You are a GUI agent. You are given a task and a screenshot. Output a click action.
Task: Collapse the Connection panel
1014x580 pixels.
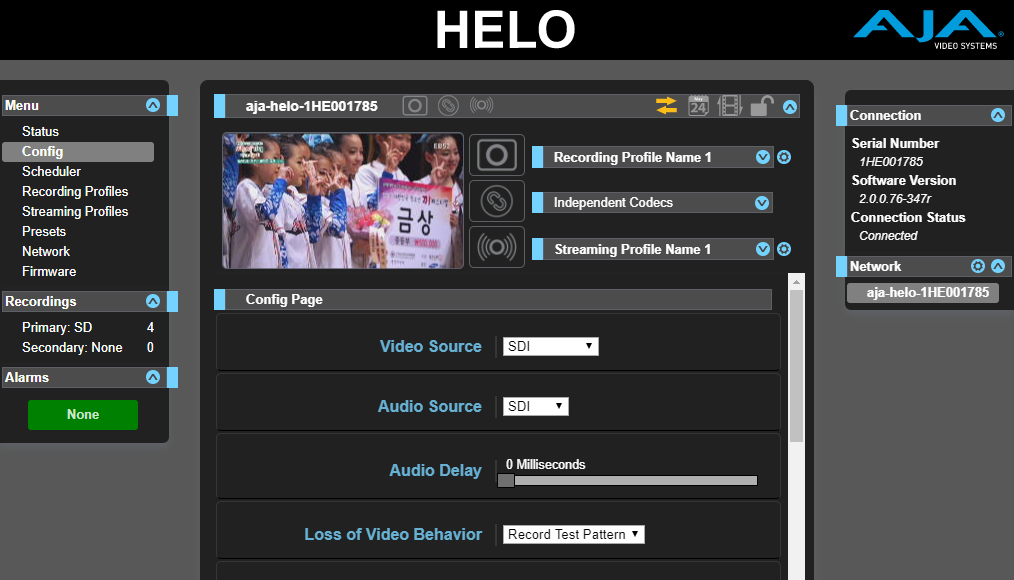tap(998, 115)
